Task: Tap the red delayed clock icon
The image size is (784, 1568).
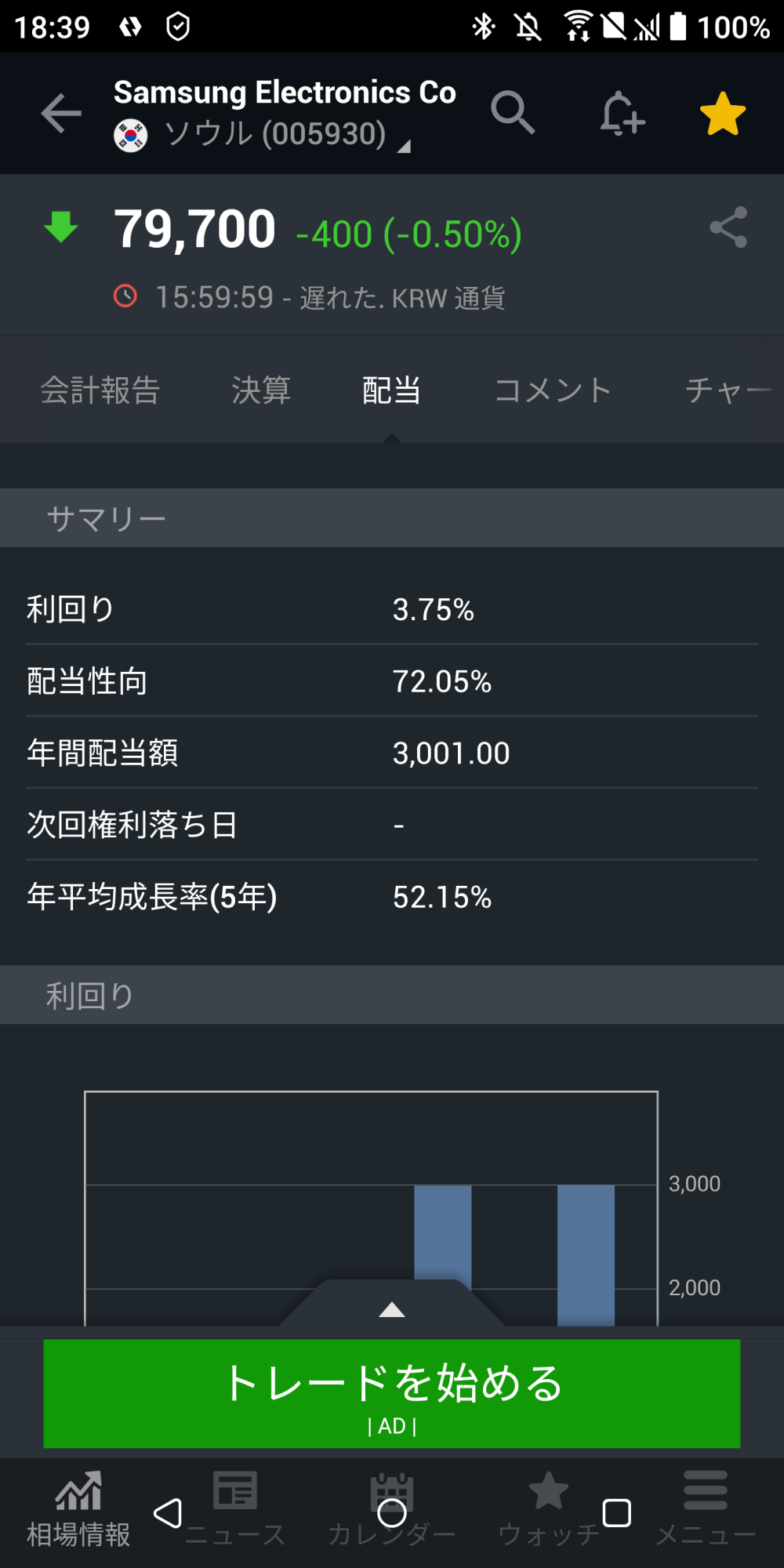Action: pos(125,296)
